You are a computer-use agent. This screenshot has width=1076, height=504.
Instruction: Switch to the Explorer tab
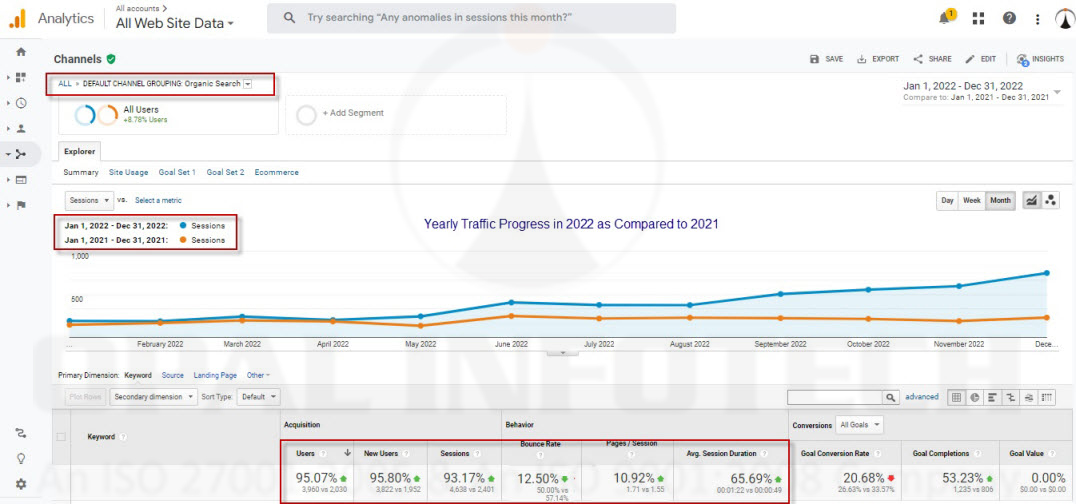point(80,151)
